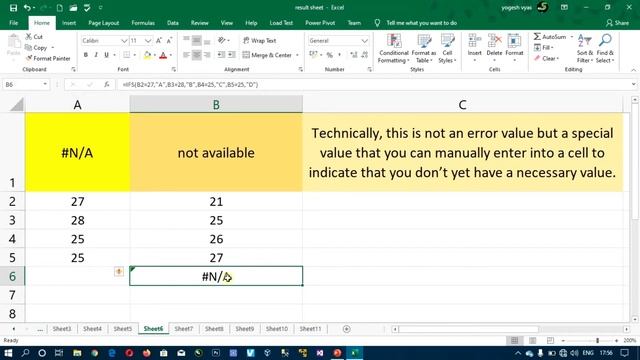
Task: Increase decimal places
Action: (x=353, y=55)
